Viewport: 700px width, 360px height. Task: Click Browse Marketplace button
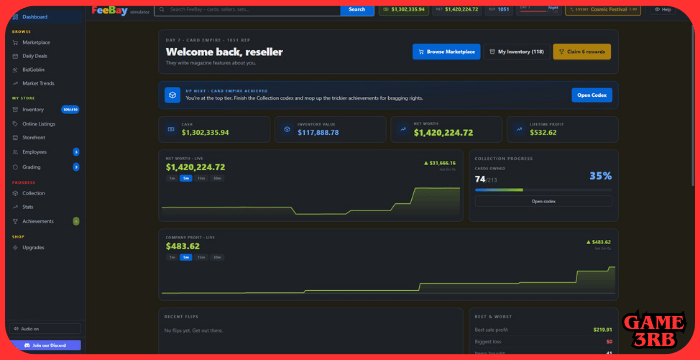click(x=446, y=52)
